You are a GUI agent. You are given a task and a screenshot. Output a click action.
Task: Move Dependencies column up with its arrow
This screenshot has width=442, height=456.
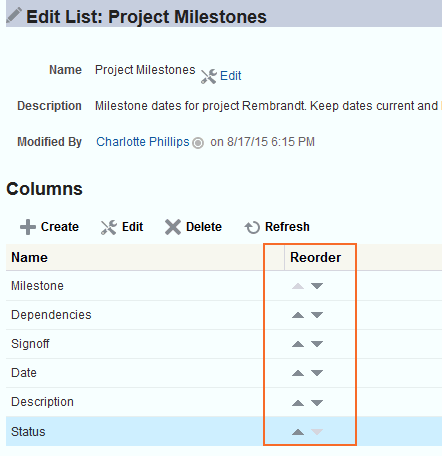(x=298, y=315)
